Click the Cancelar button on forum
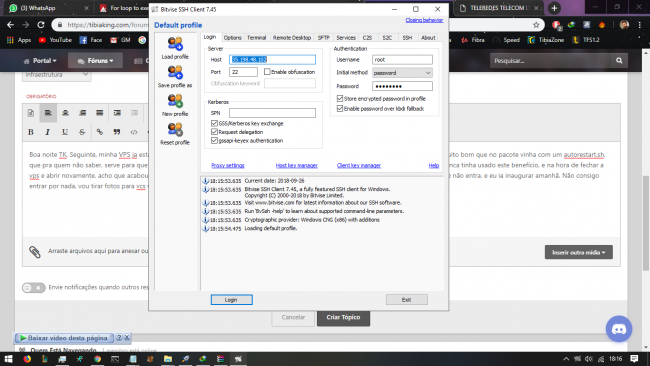This screenshot has height=366, width=650. coord(293,318)
